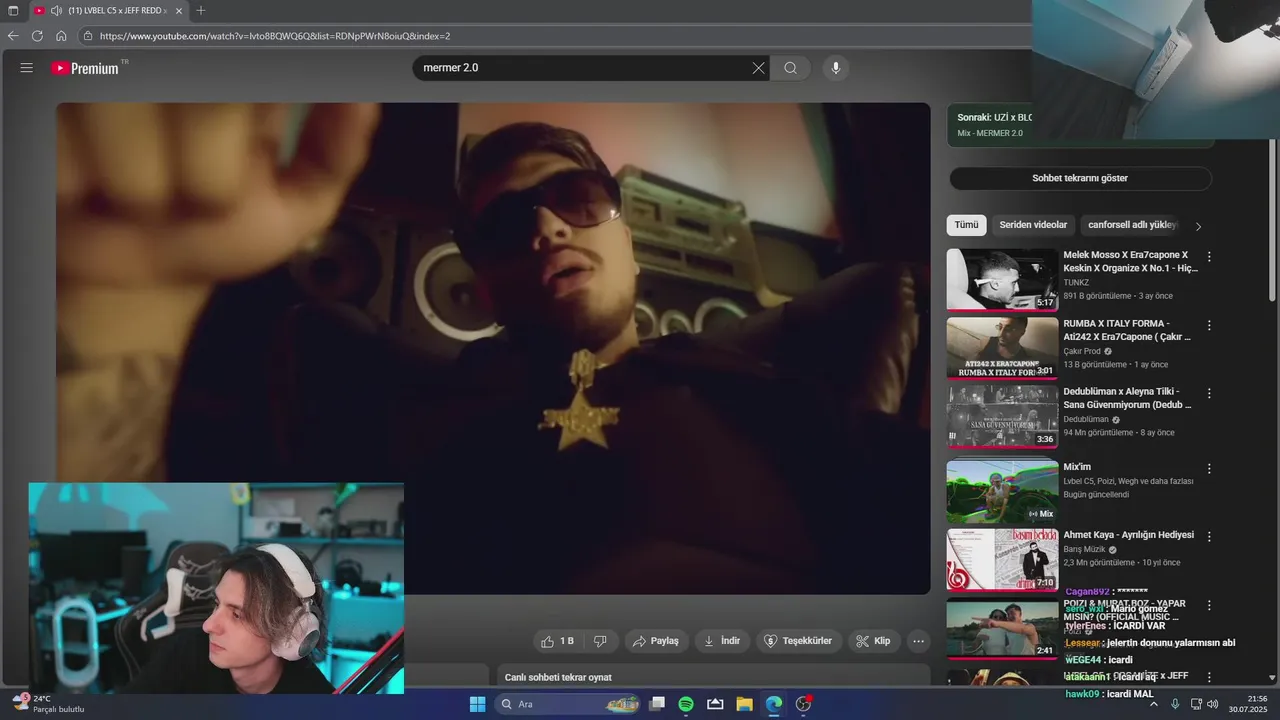1280x720 pixels.
Task: Go back with the browser back arrow
Action: (x=13, y=36)
